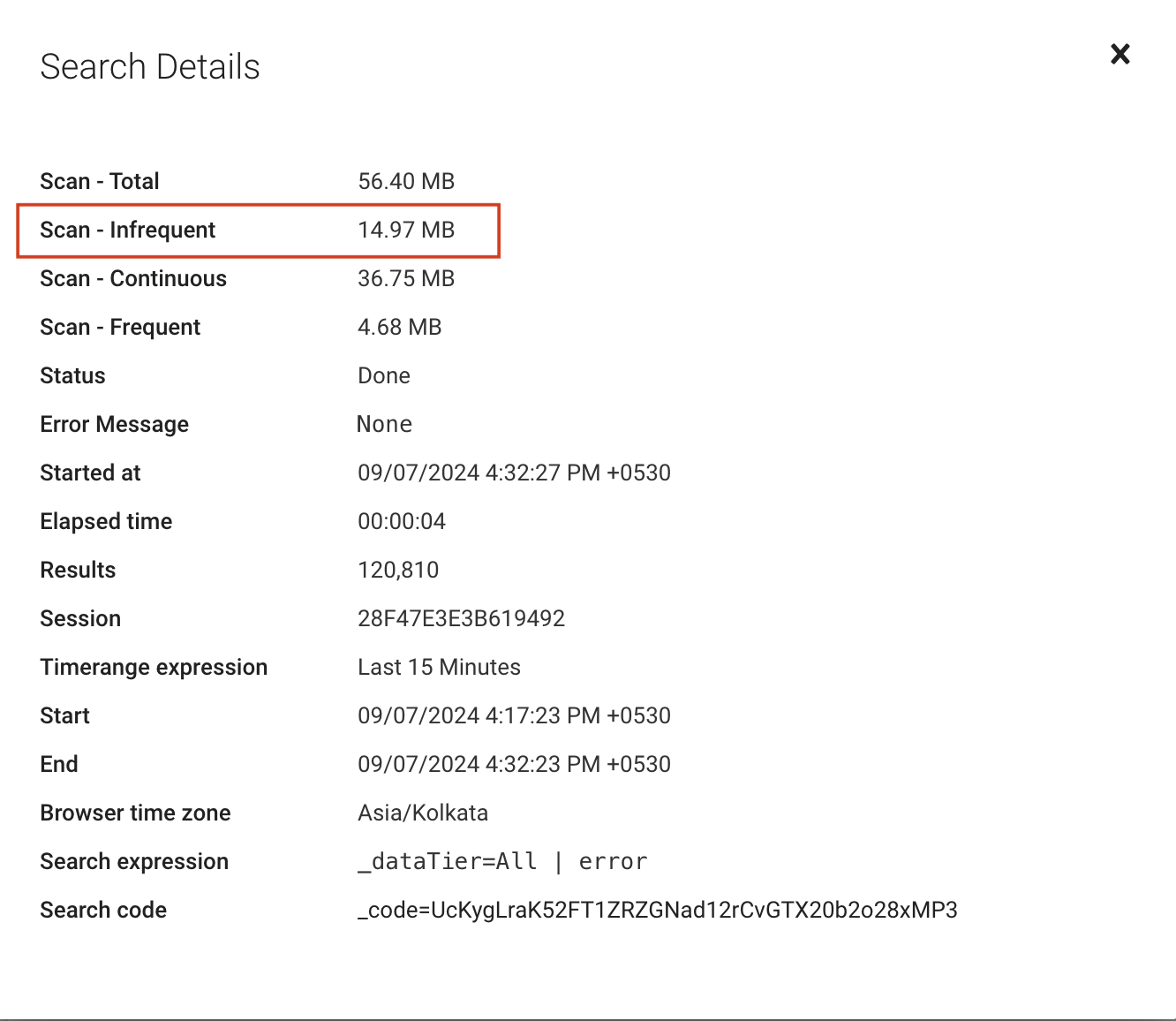Click the Started at timestamp

(514, 473)
